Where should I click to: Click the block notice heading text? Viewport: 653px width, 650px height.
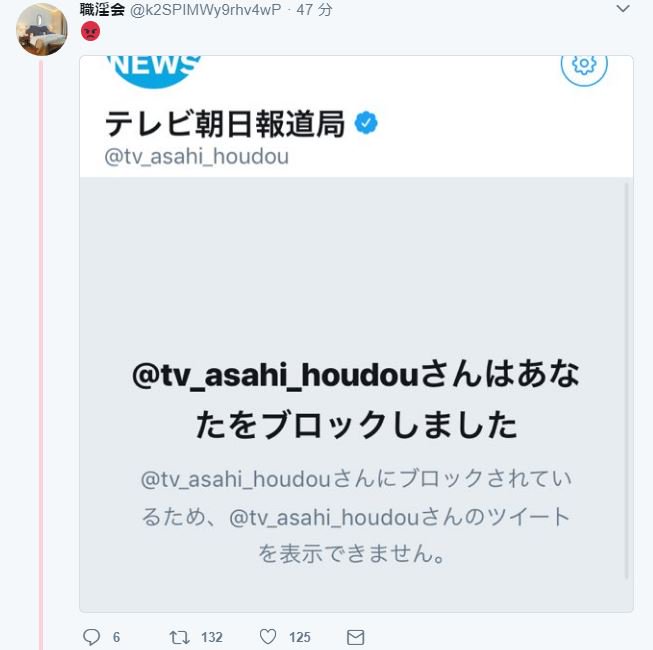[x=356, y=399]
